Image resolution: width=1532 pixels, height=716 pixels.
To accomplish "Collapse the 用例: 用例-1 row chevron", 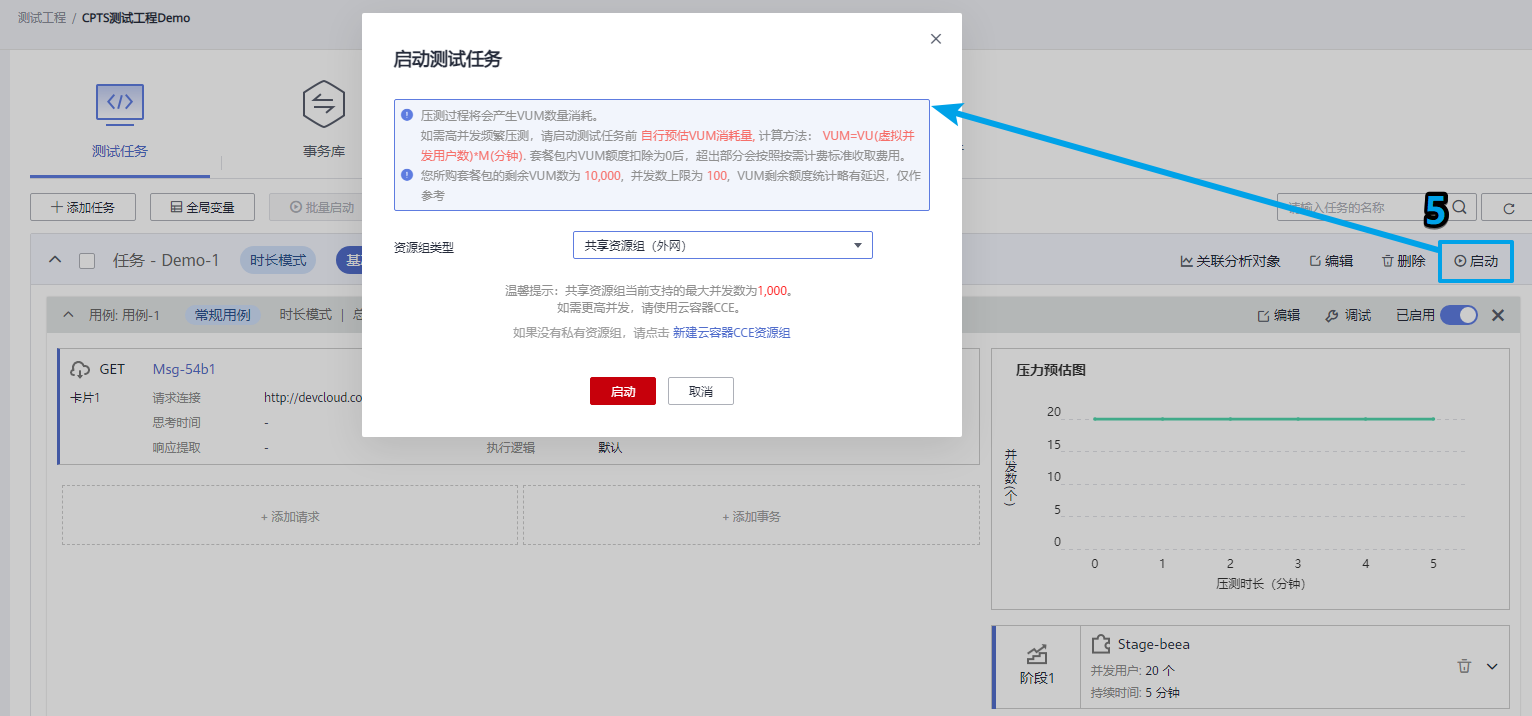I will 69,315.
